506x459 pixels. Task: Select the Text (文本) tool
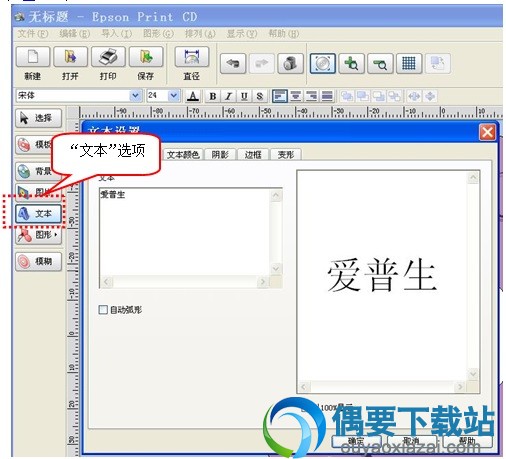click(x=39, y=213)
